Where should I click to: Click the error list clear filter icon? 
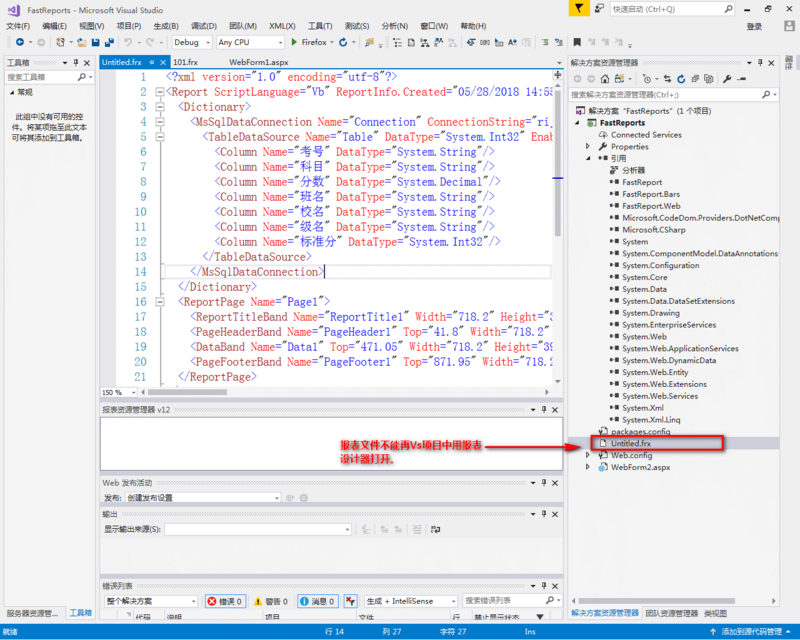pos(350,601)
